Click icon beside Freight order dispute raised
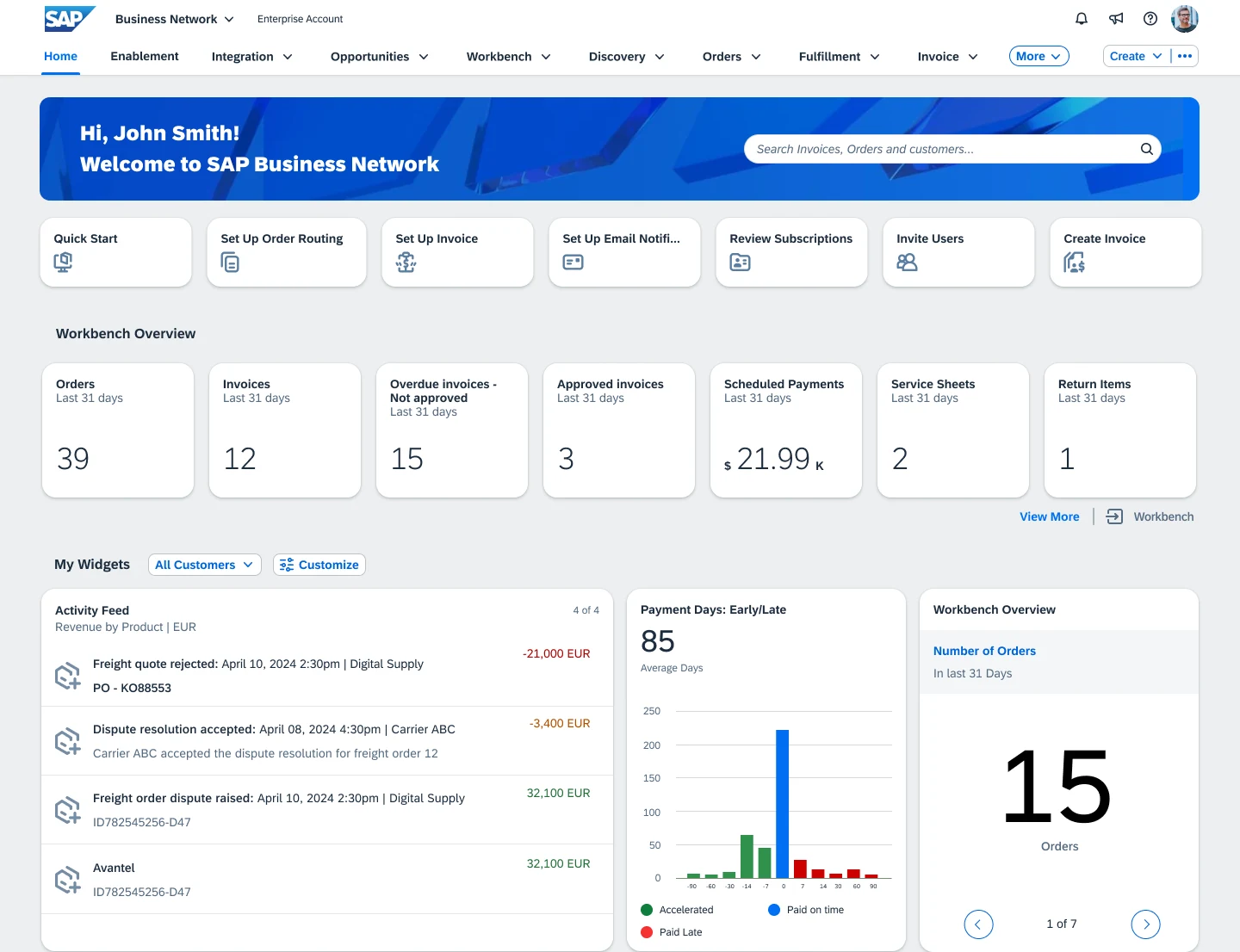The width and height of the screenshot is (1240, 952). point(67,810)
